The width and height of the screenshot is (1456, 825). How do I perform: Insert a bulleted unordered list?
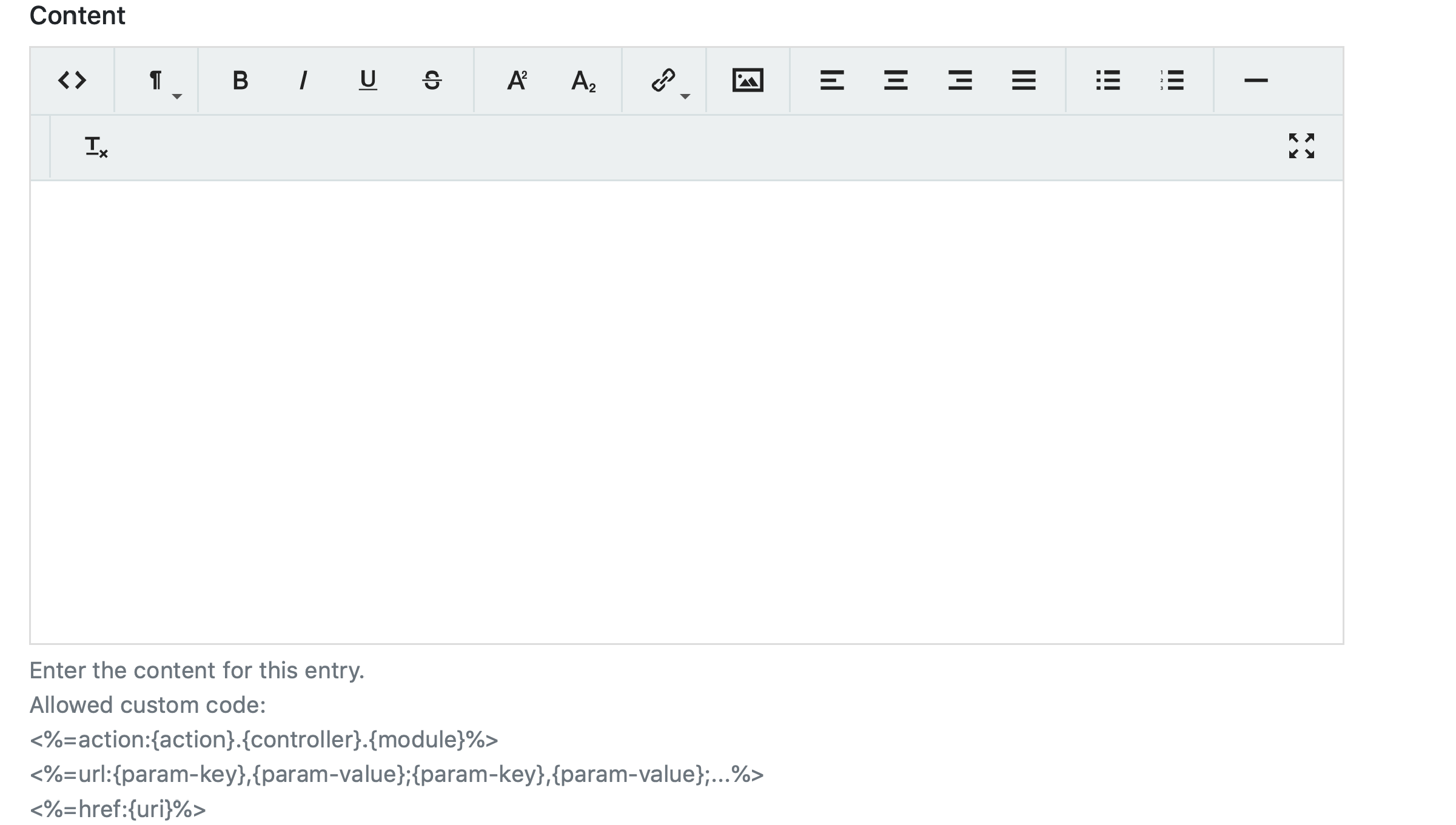coord(1108,80)
